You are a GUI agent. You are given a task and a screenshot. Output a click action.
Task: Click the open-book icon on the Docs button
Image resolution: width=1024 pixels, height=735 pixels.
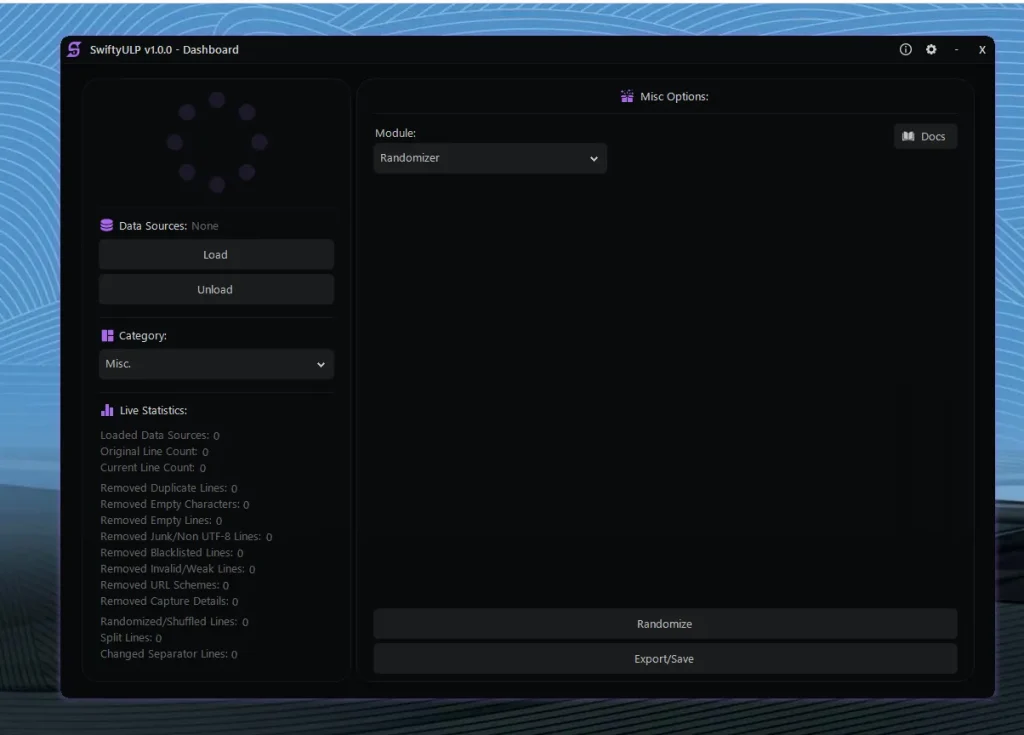pyautogui.click(x=910, y=136)
